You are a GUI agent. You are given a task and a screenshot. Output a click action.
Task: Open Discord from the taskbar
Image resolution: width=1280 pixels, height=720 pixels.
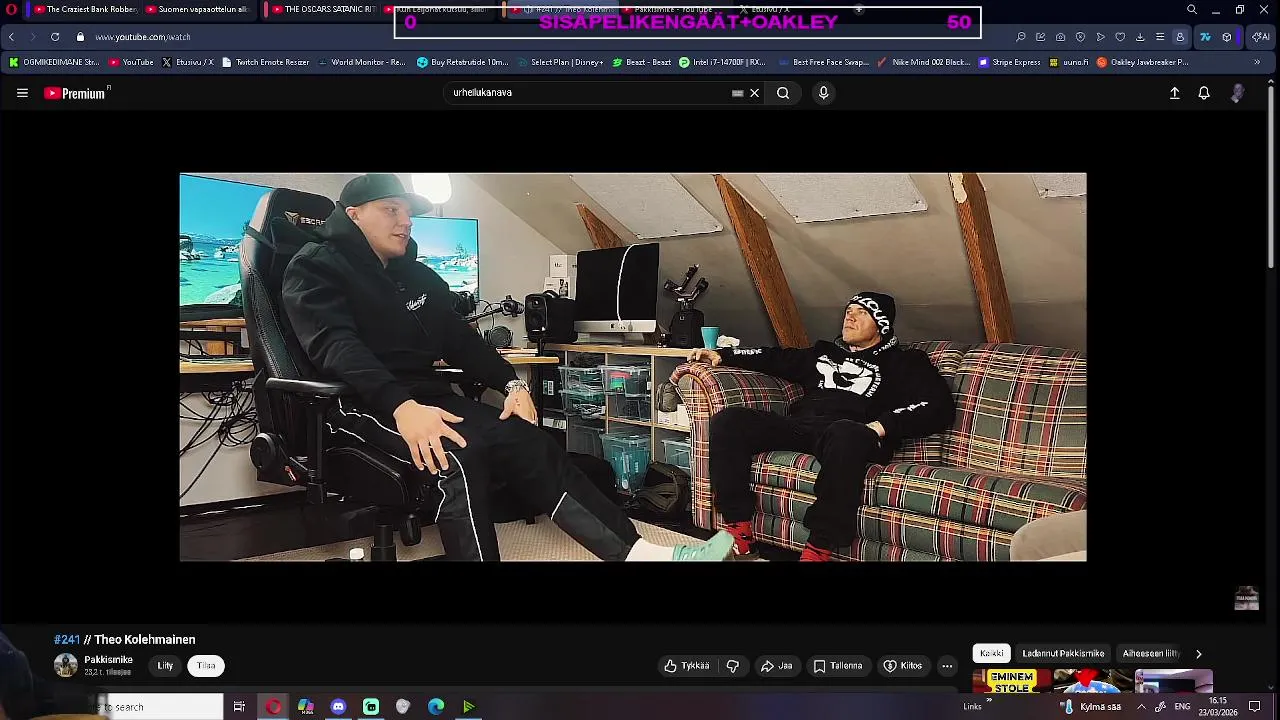338,707
